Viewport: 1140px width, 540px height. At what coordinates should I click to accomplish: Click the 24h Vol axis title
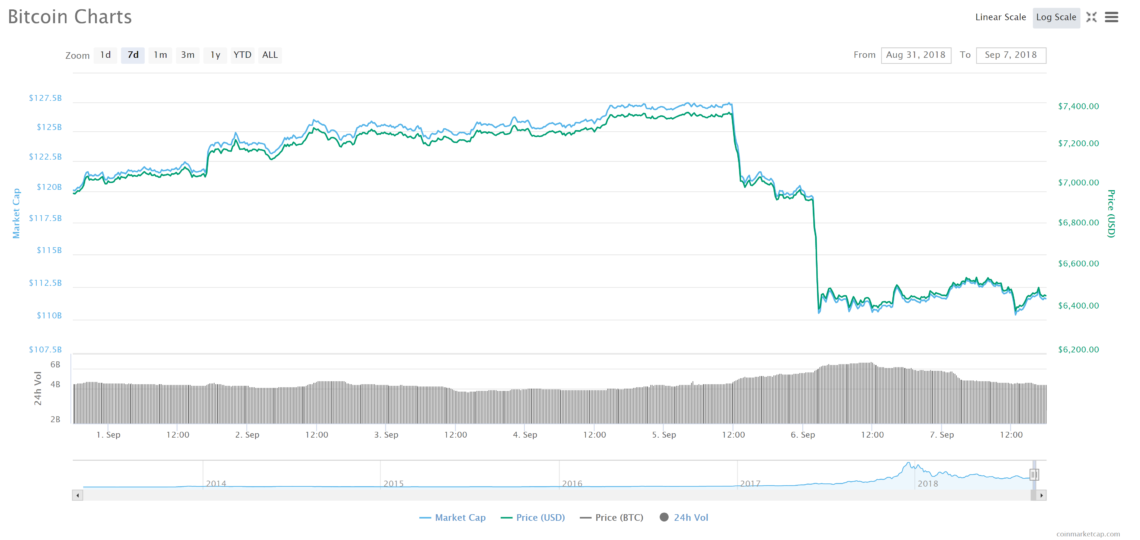point(38,387)
